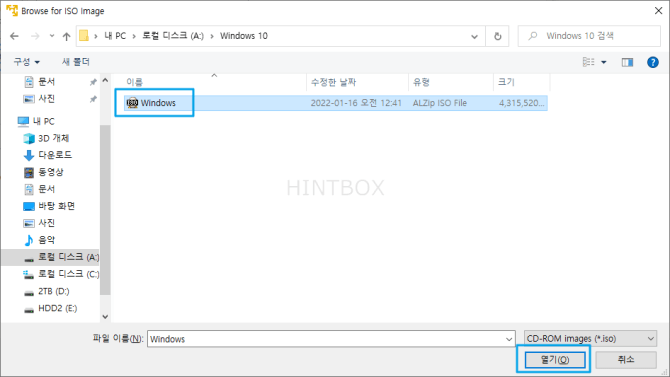Expand the address bar history dropdown

point(474,36)
